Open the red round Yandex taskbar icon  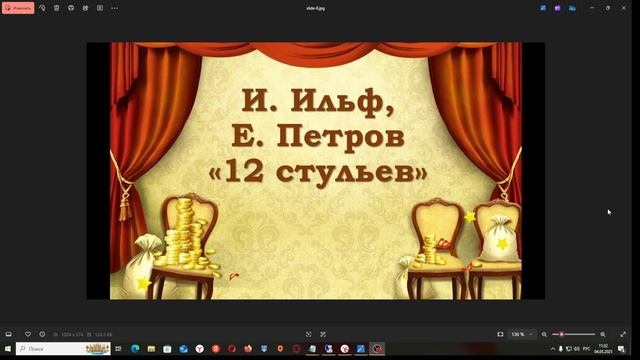(x=216, y=349)
